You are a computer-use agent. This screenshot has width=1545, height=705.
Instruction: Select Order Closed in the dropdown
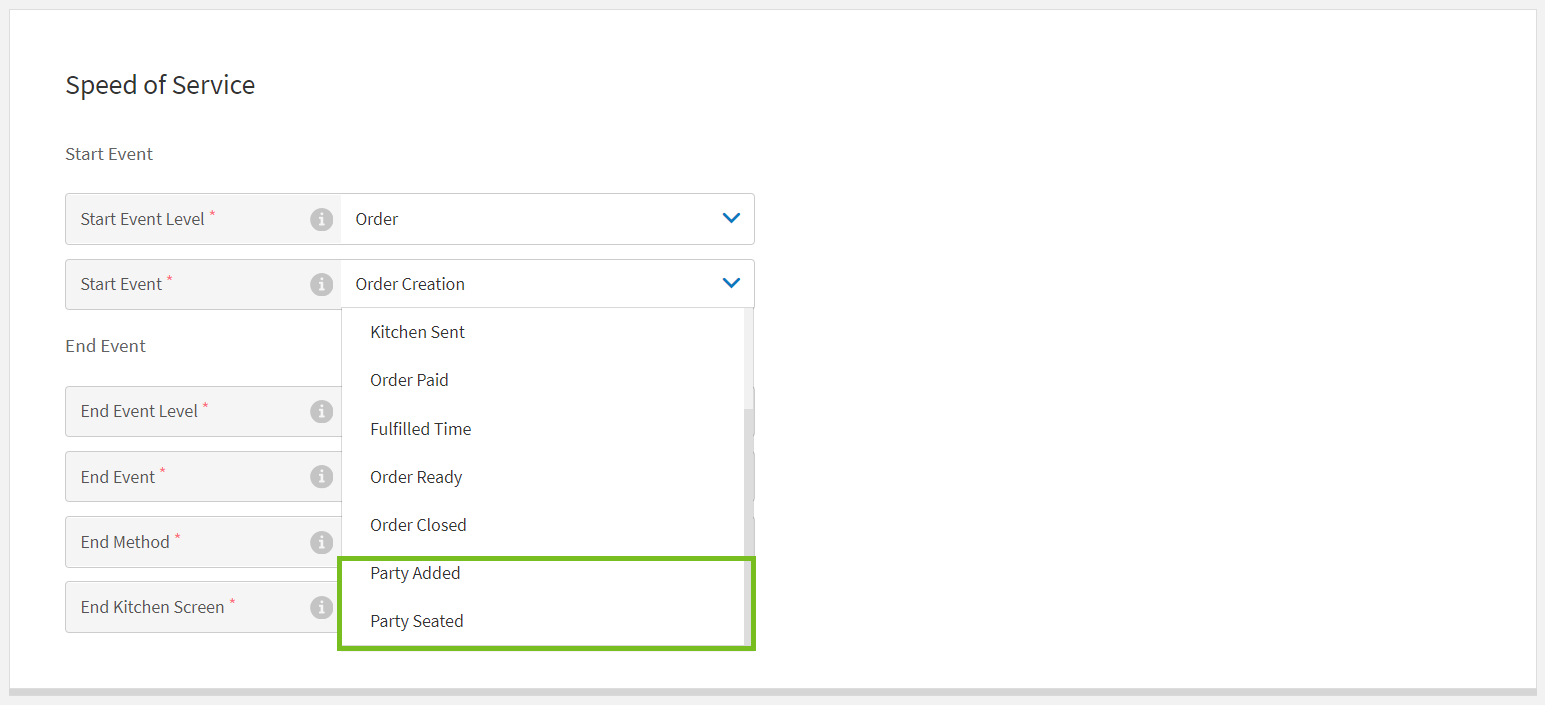tap(418, 524)
